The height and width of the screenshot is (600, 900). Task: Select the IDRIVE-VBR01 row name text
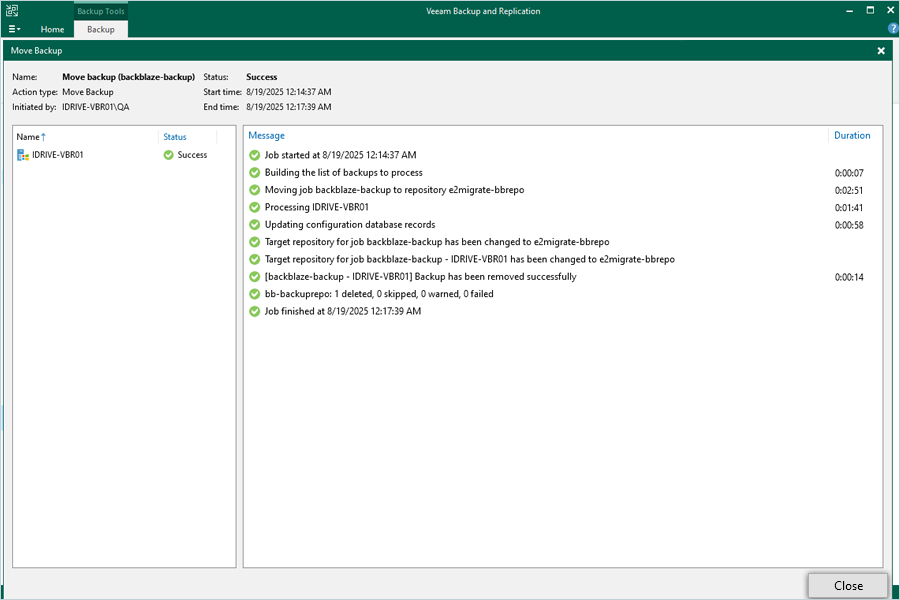click(x=58, y=155)
